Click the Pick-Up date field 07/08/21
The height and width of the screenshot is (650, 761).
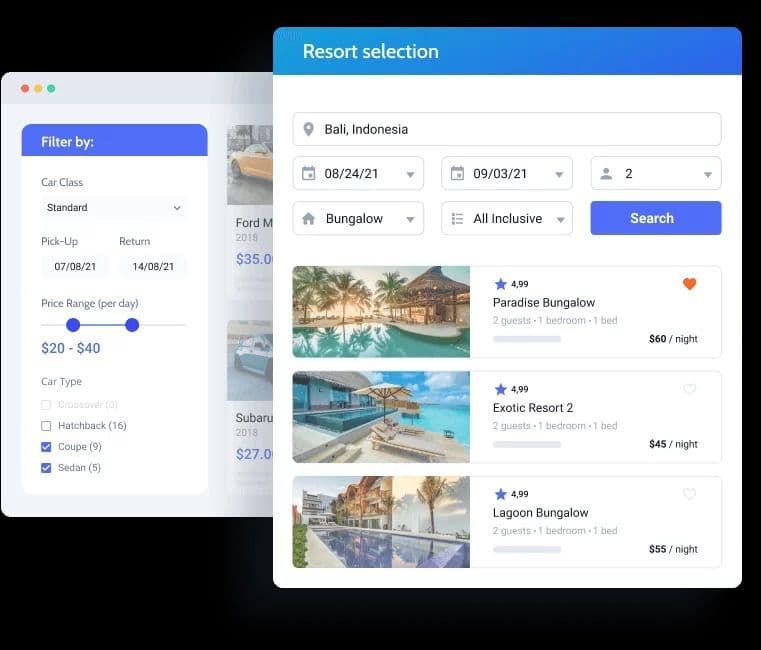[x=75, y=267]
